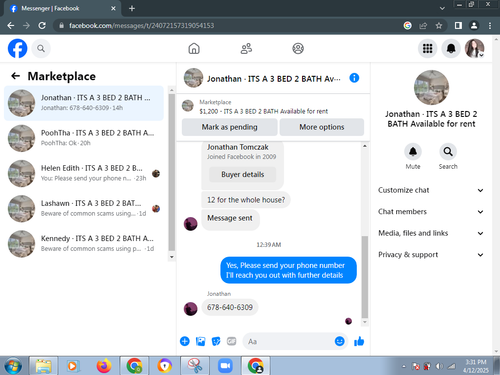Image resolution: width=500 pixels, height=375 pixels.
Task: Select the Messenger | Facebook tab
Action: pyautogui.click(x=63, y=8)
